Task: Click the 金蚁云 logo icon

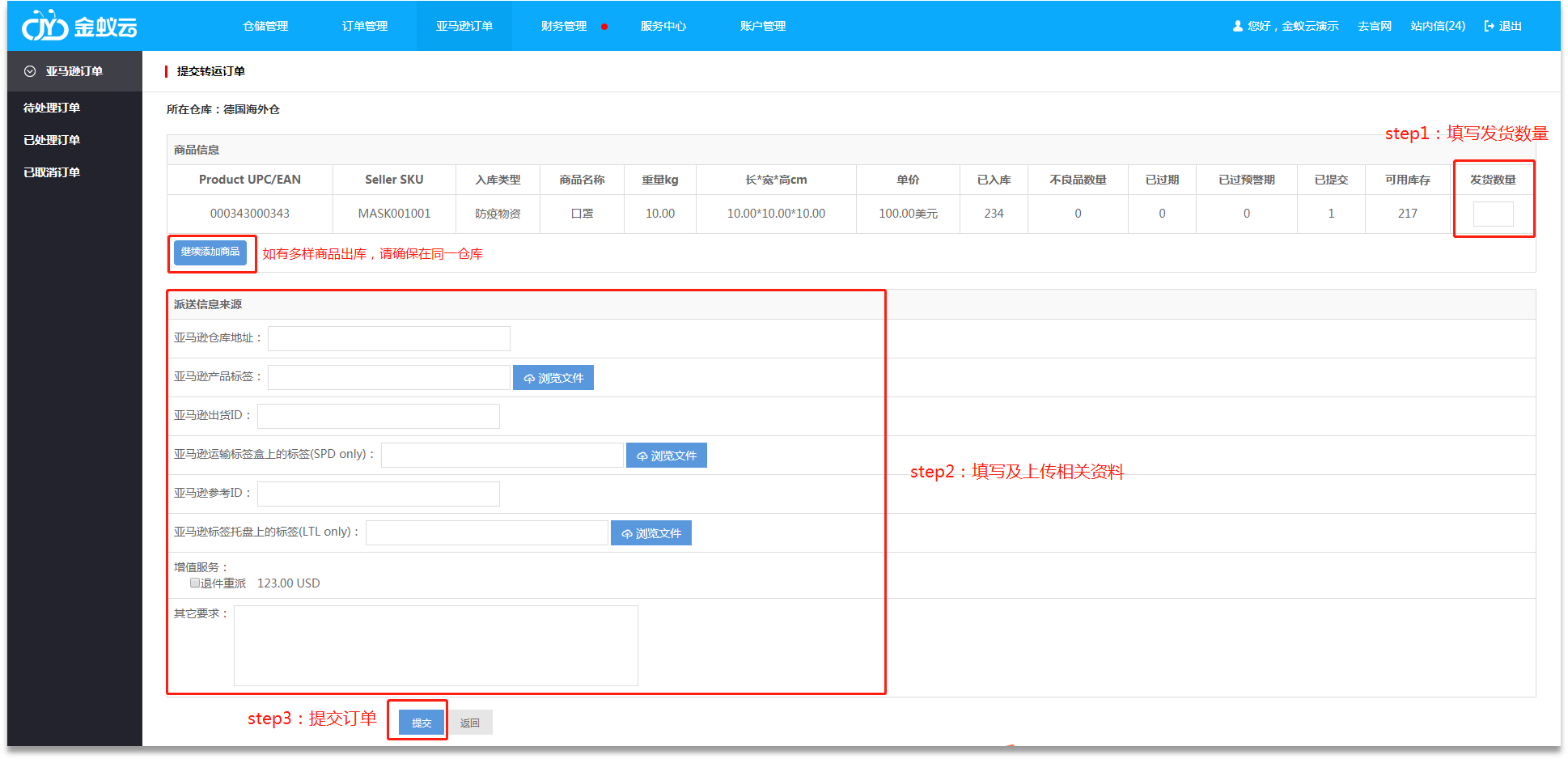Action: (x=44, y=27)
